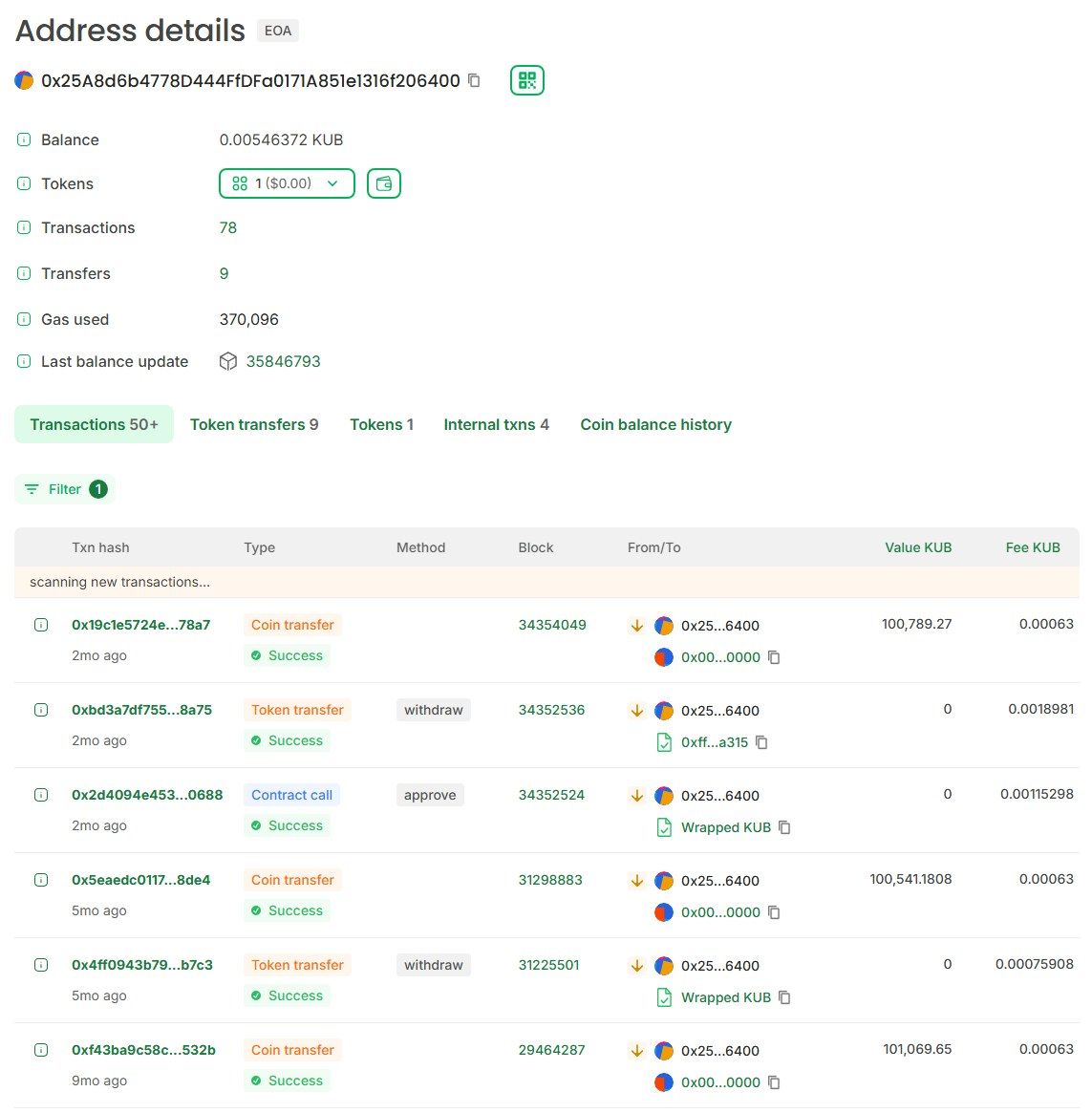Open block 31225501
The height and width of the screenshot is (1113, 1092).
pyautogui.click(x=548, y=965)
